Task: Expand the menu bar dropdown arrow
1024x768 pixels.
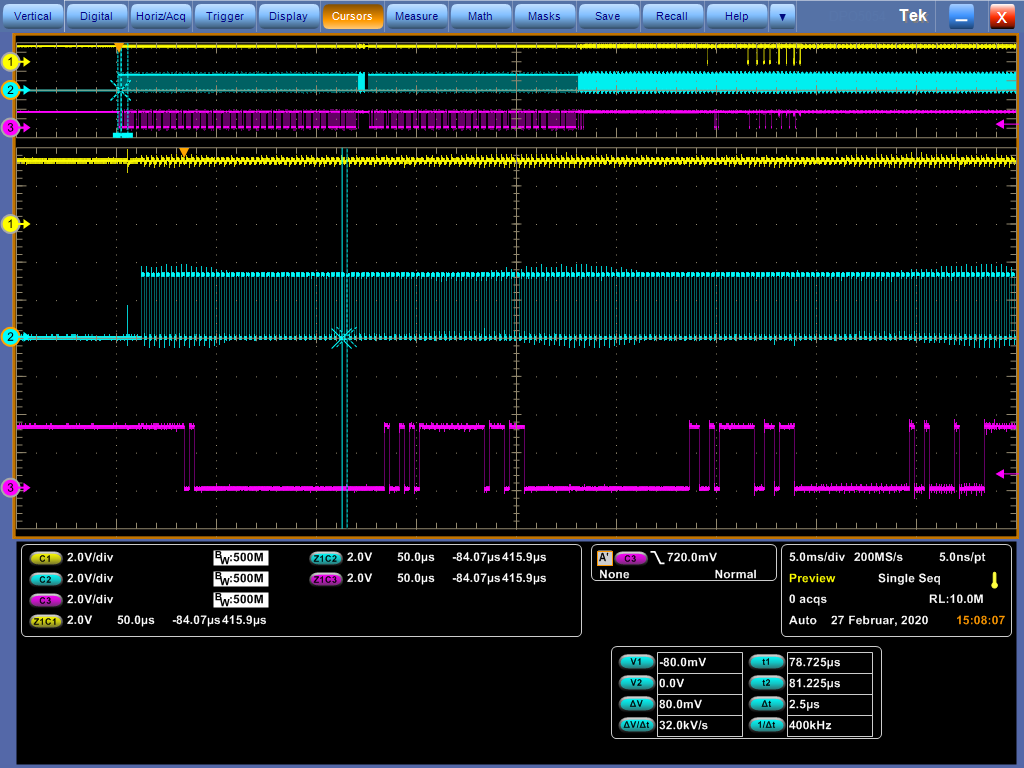Action: (782, 16)
